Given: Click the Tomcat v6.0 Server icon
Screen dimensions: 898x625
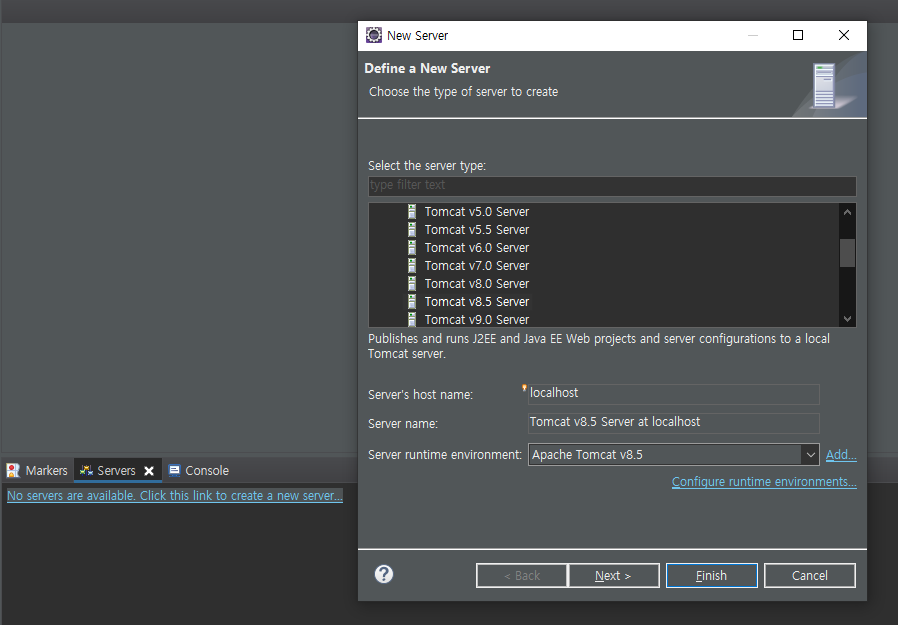Looking at the screenshot, I should (x=412, y=247).
